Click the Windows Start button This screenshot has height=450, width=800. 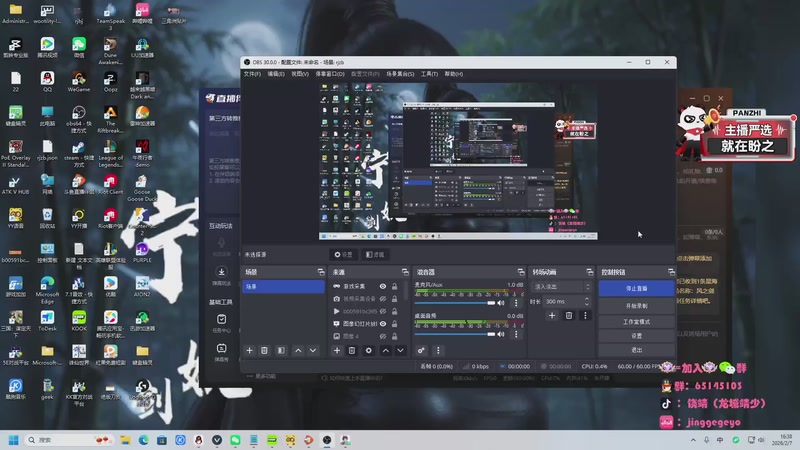click(x=14, y=440)
